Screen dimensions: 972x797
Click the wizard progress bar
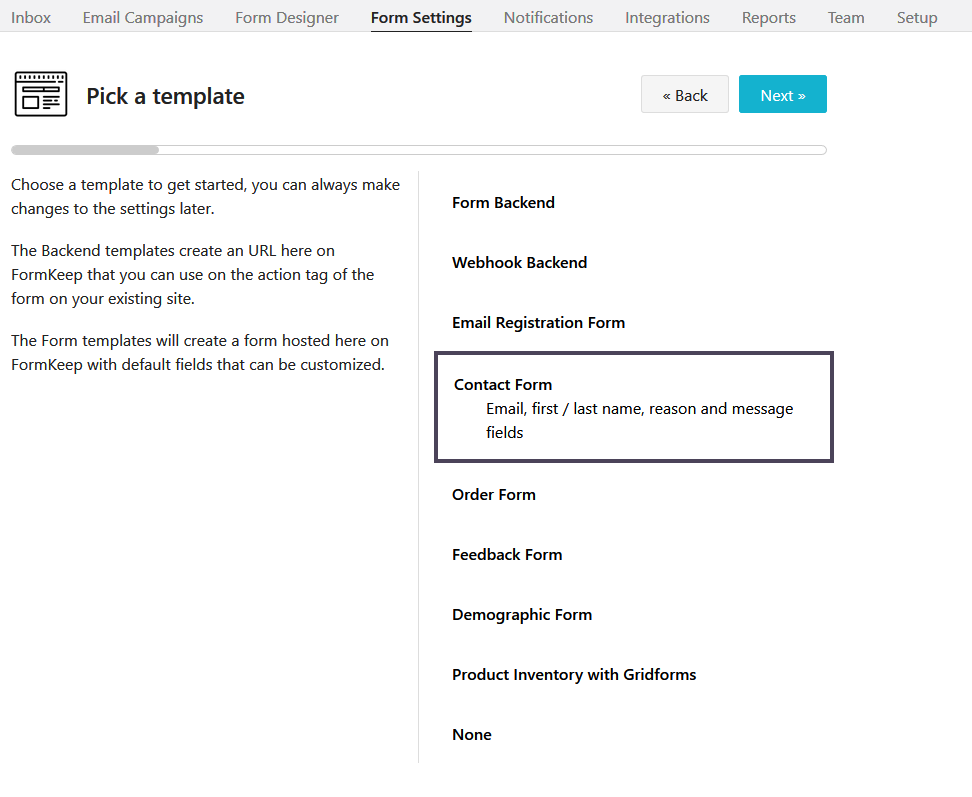tap(418, 150)
